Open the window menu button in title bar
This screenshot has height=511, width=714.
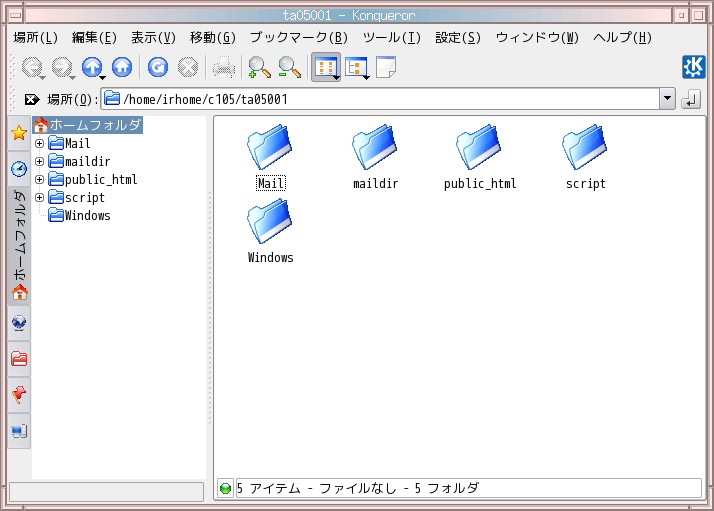[15, 15]
